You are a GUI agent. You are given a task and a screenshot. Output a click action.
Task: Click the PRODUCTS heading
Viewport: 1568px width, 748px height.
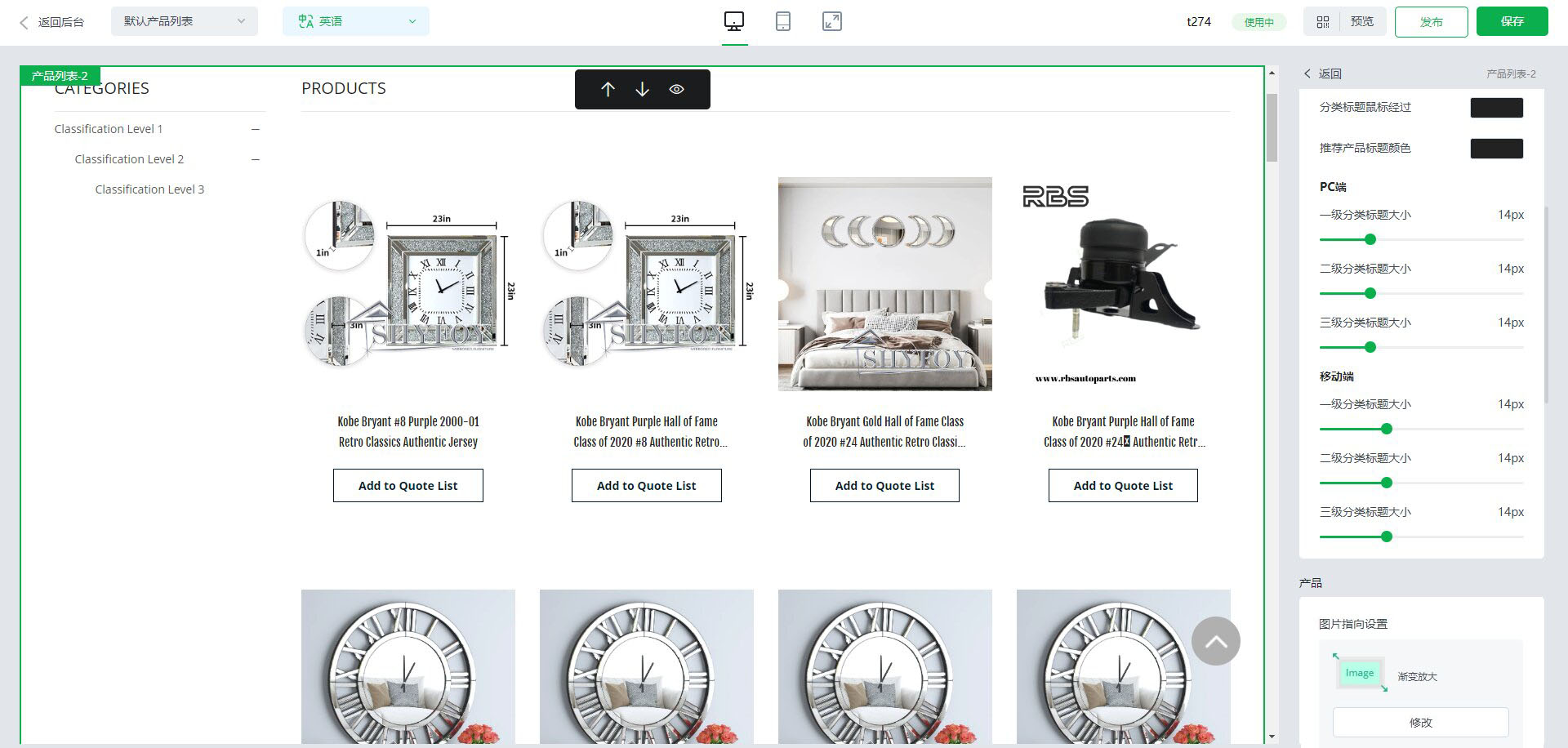pyautogui.click(x=344, y=88)
